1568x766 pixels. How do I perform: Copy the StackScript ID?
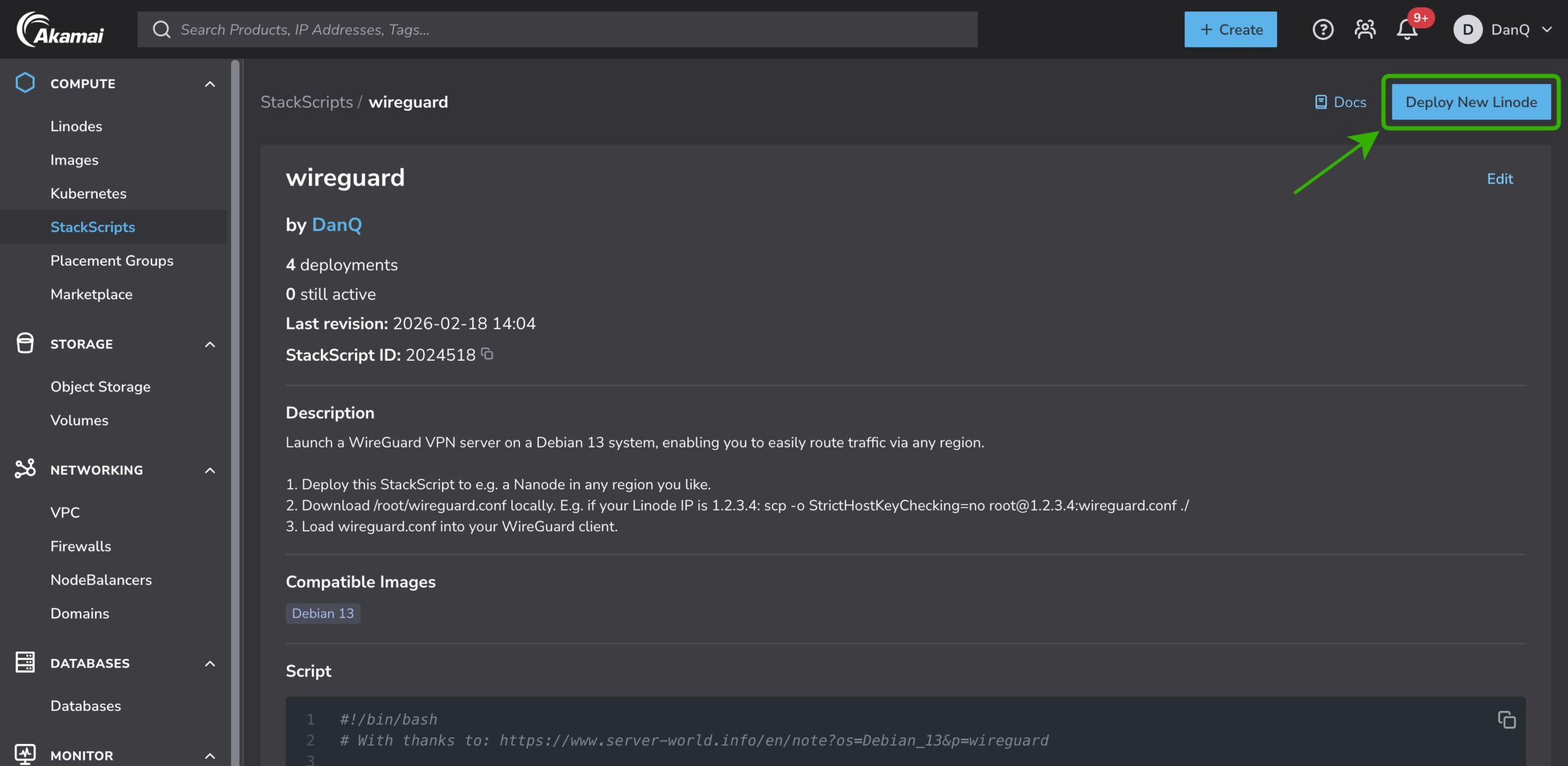click(x=488, y=354)
